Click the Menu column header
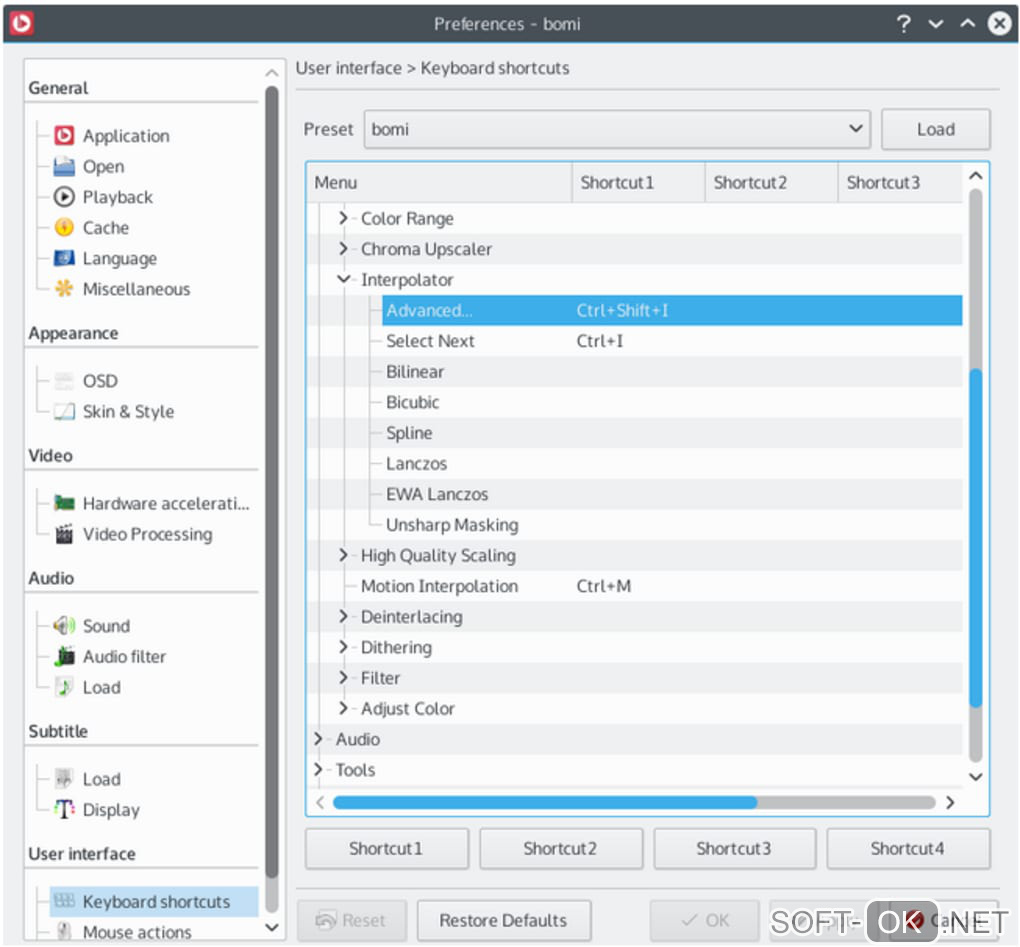 pos(440,183)
